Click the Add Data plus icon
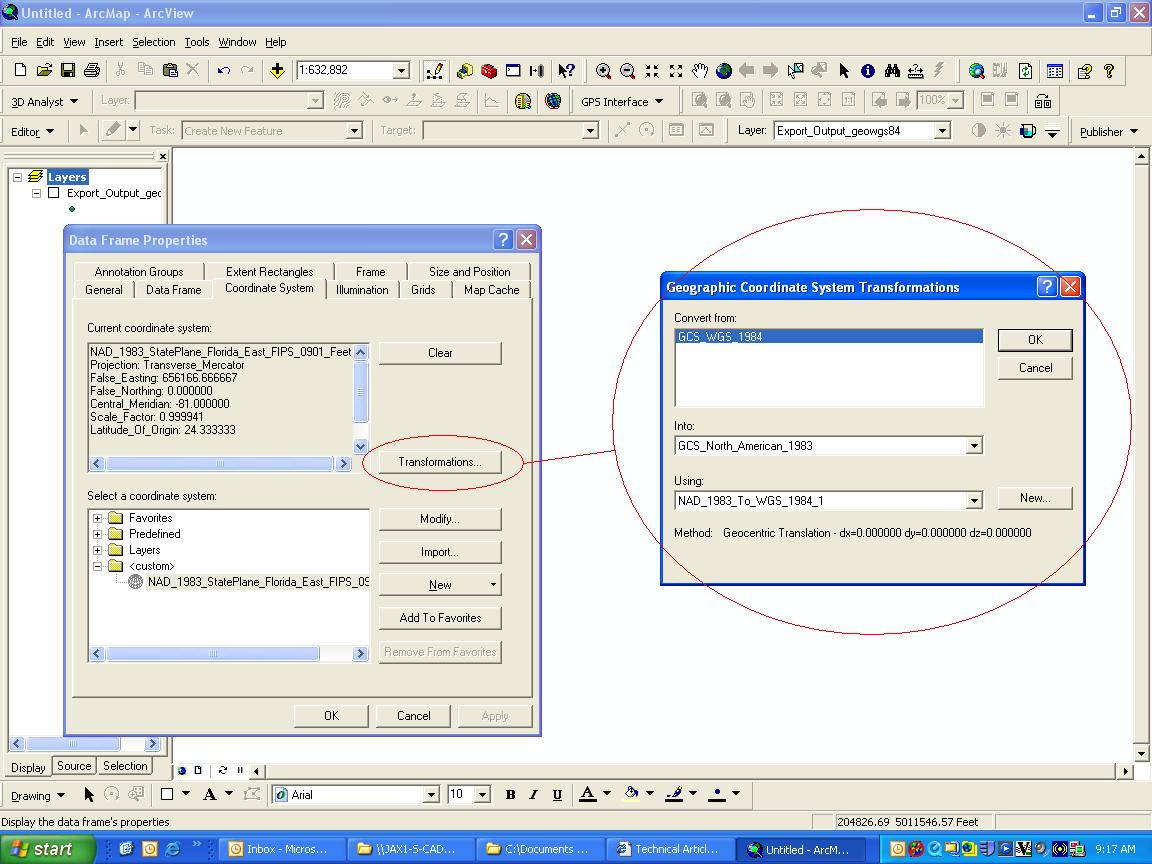 point(277,71)
